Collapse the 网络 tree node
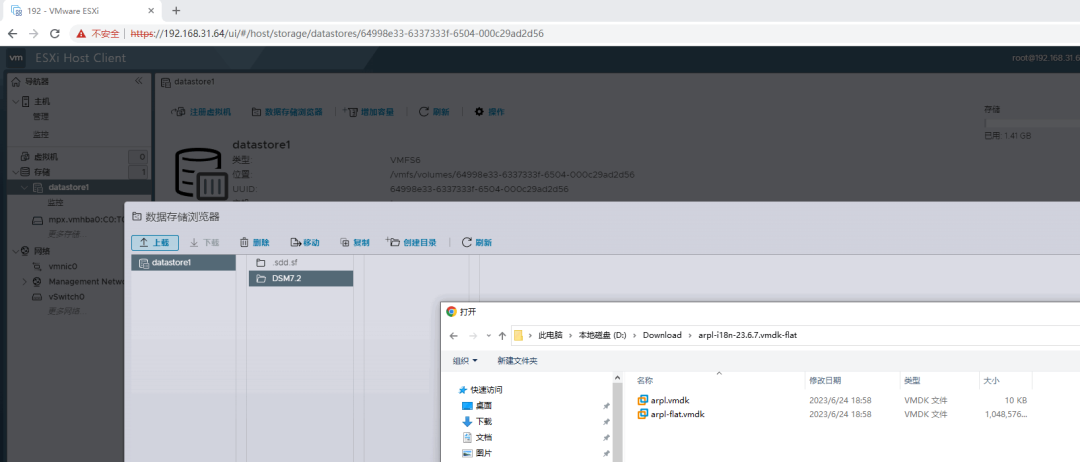The image size is (1080, 462). tap(15, 251)
